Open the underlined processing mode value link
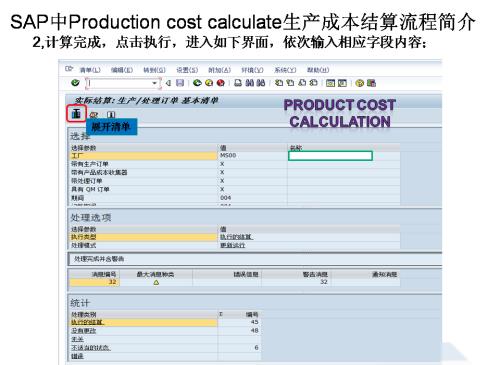 coord(232,245)
